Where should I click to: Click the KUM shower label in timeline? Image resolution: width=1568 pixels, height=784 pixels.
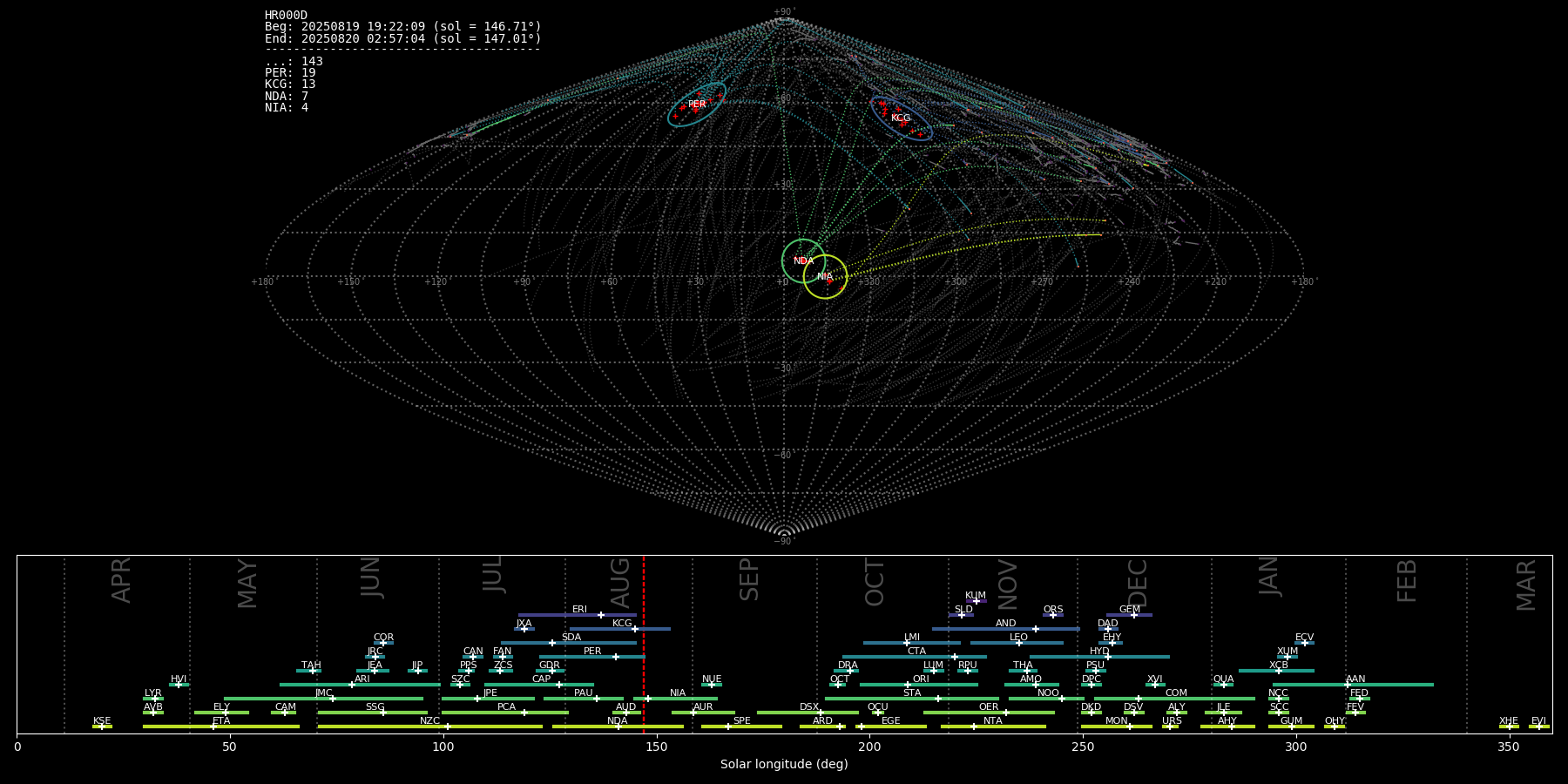coord(976,596)
